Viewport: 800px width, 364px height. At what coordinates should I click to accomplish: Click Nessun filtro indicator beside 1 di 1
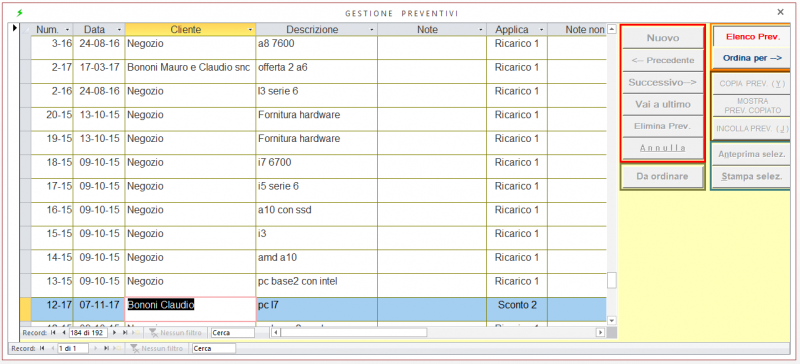pos(157,349)
